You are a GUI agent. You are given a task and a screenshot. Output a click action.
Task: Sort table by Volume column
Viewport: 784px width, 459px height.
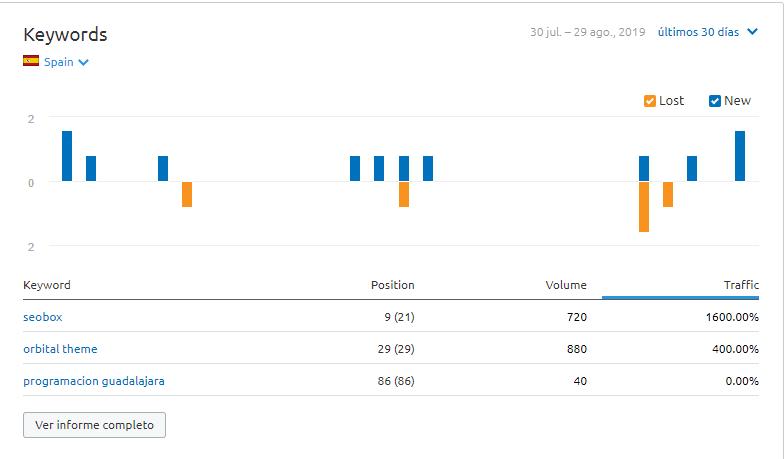click(x=566, y=285)
